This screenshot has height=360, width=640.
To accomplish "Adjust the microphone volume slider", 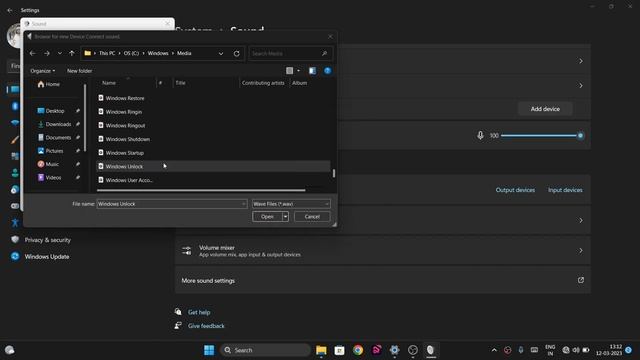I will click(541, 136).
